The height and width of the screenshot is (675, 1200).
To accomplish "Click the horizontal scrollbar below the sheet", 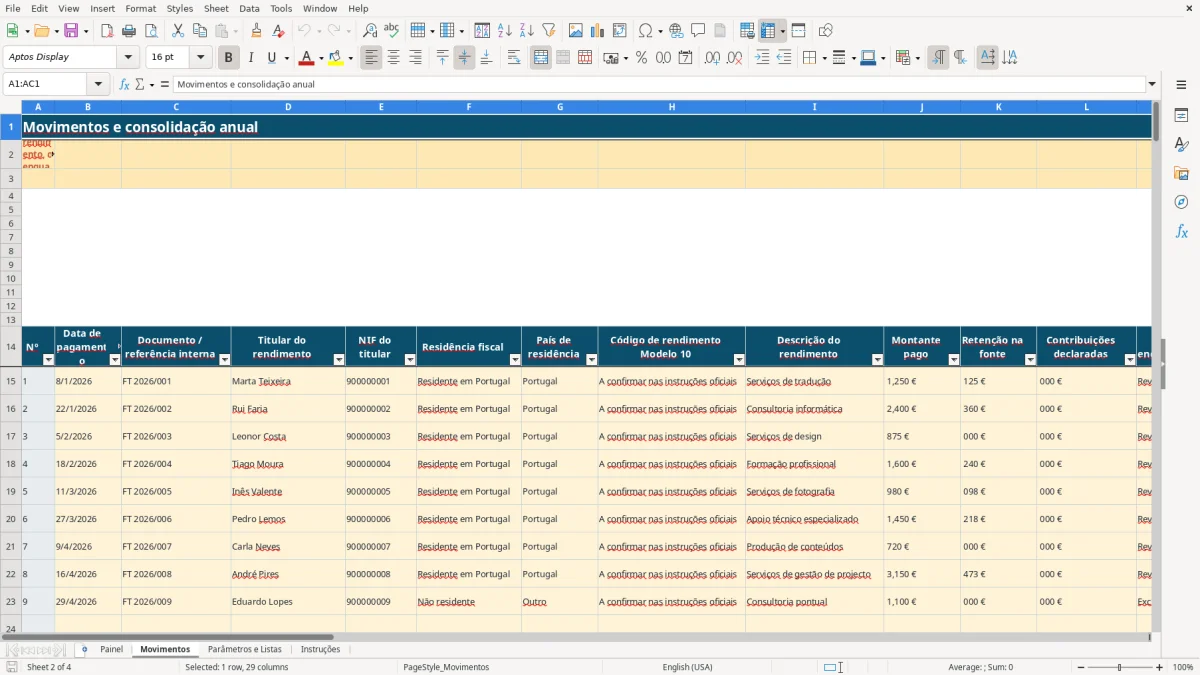I will (168, 637).
